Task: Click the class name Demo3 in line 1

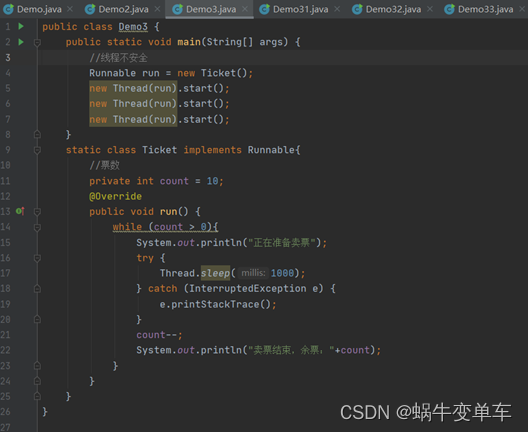Action: coord(133,27)
